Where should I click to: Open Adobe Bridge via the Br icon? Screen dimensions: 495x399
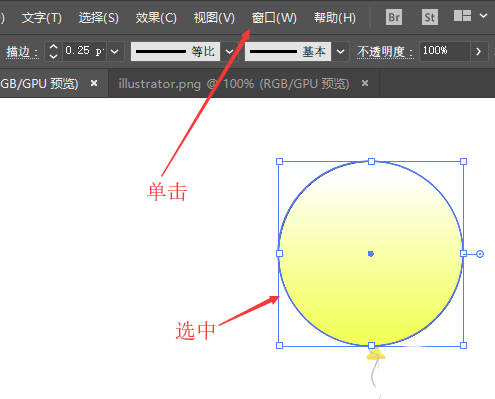[394, 17]
